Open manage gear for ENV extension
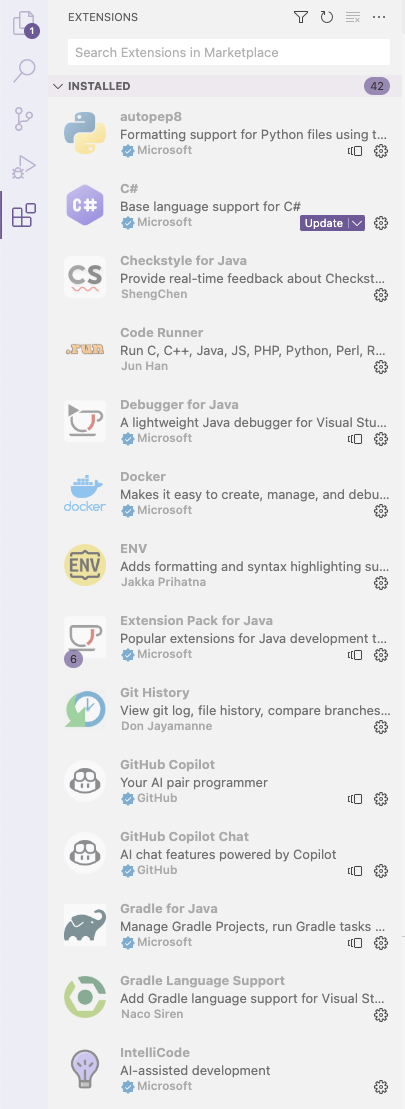This screenshot has width=405, height=1109. 381,583
